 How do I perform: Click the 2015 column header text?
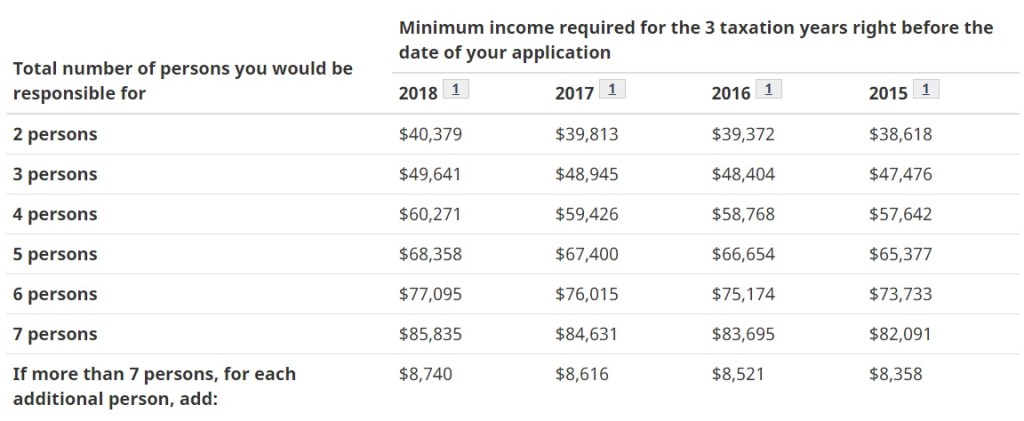(888, 93)
